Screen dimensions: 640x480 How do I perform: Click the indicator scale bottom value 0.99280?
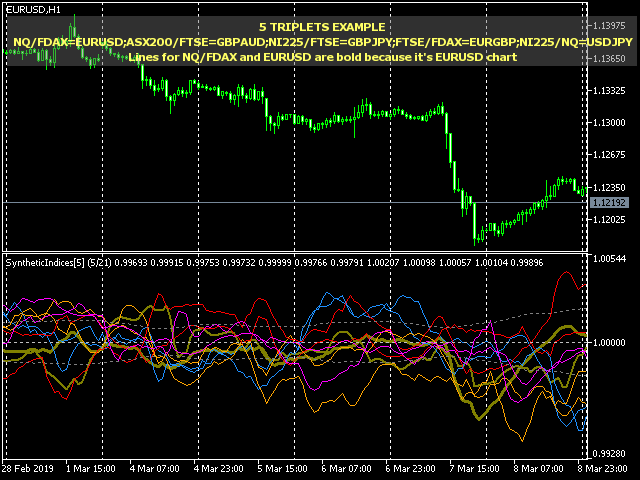click(x=609, y=454)
